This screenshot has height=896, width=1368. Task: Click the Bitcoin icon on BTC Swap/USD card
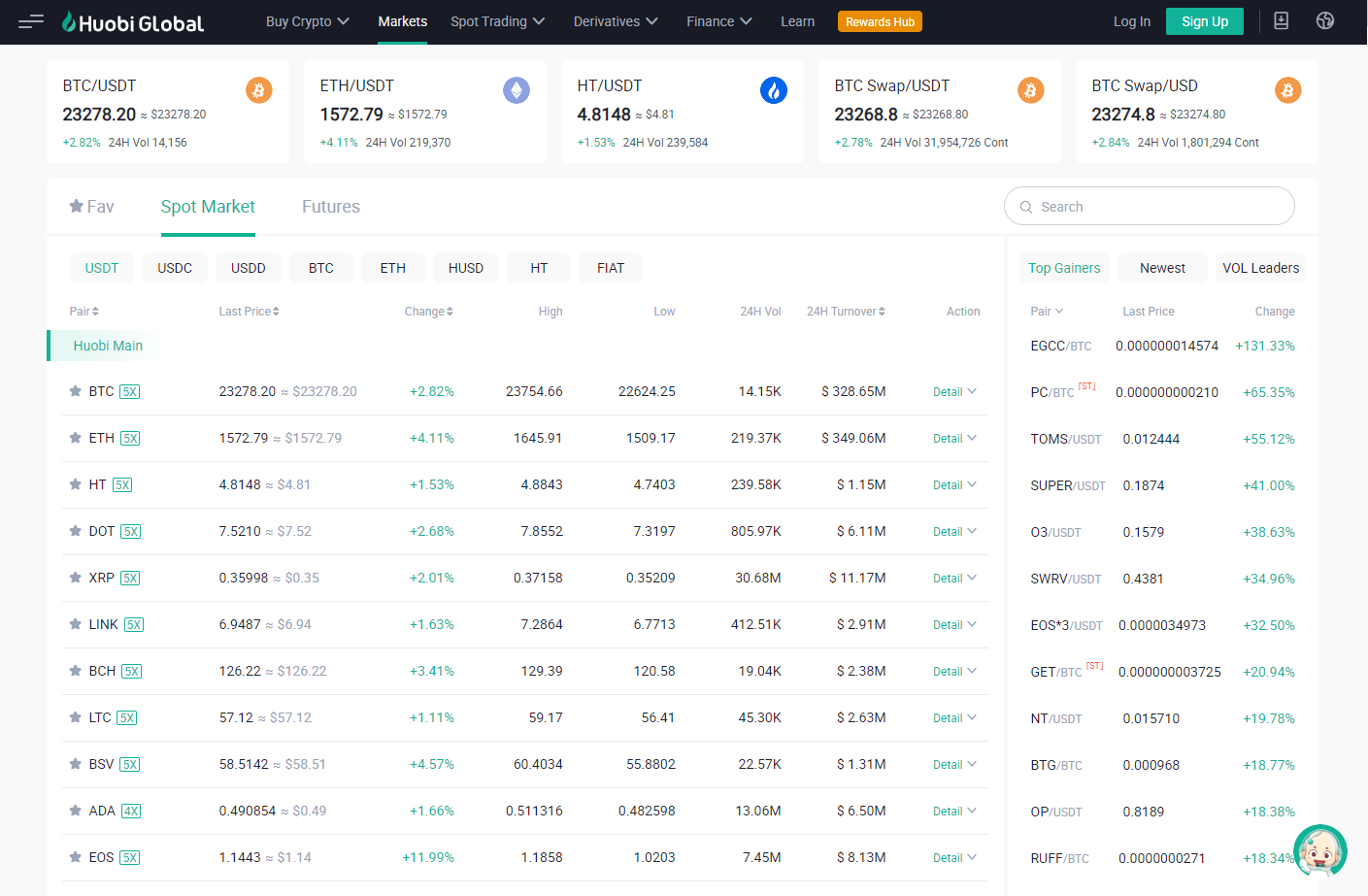(1288, 90)
